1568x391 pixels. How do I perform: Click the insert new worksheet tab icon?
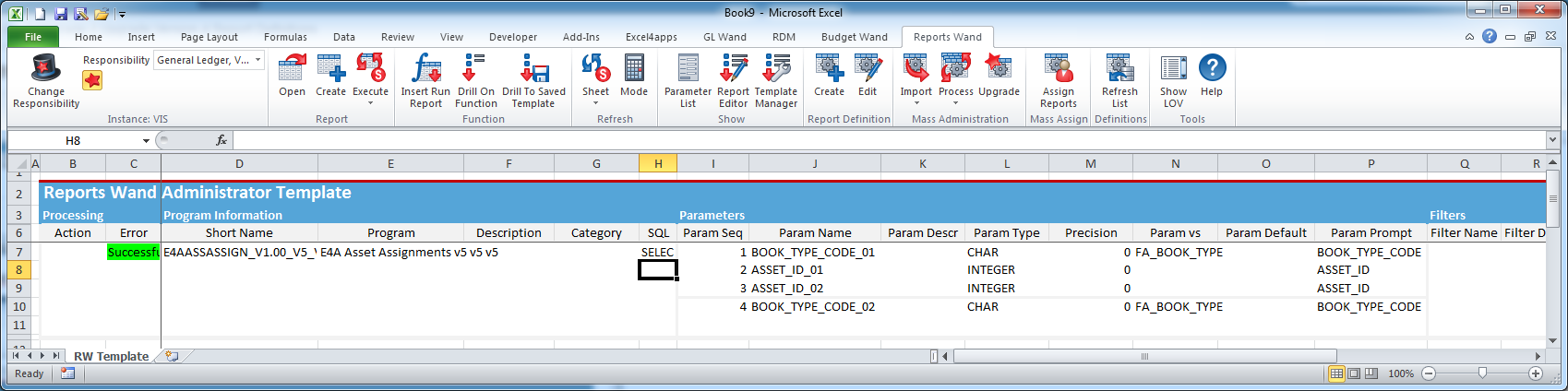(172, 356)
